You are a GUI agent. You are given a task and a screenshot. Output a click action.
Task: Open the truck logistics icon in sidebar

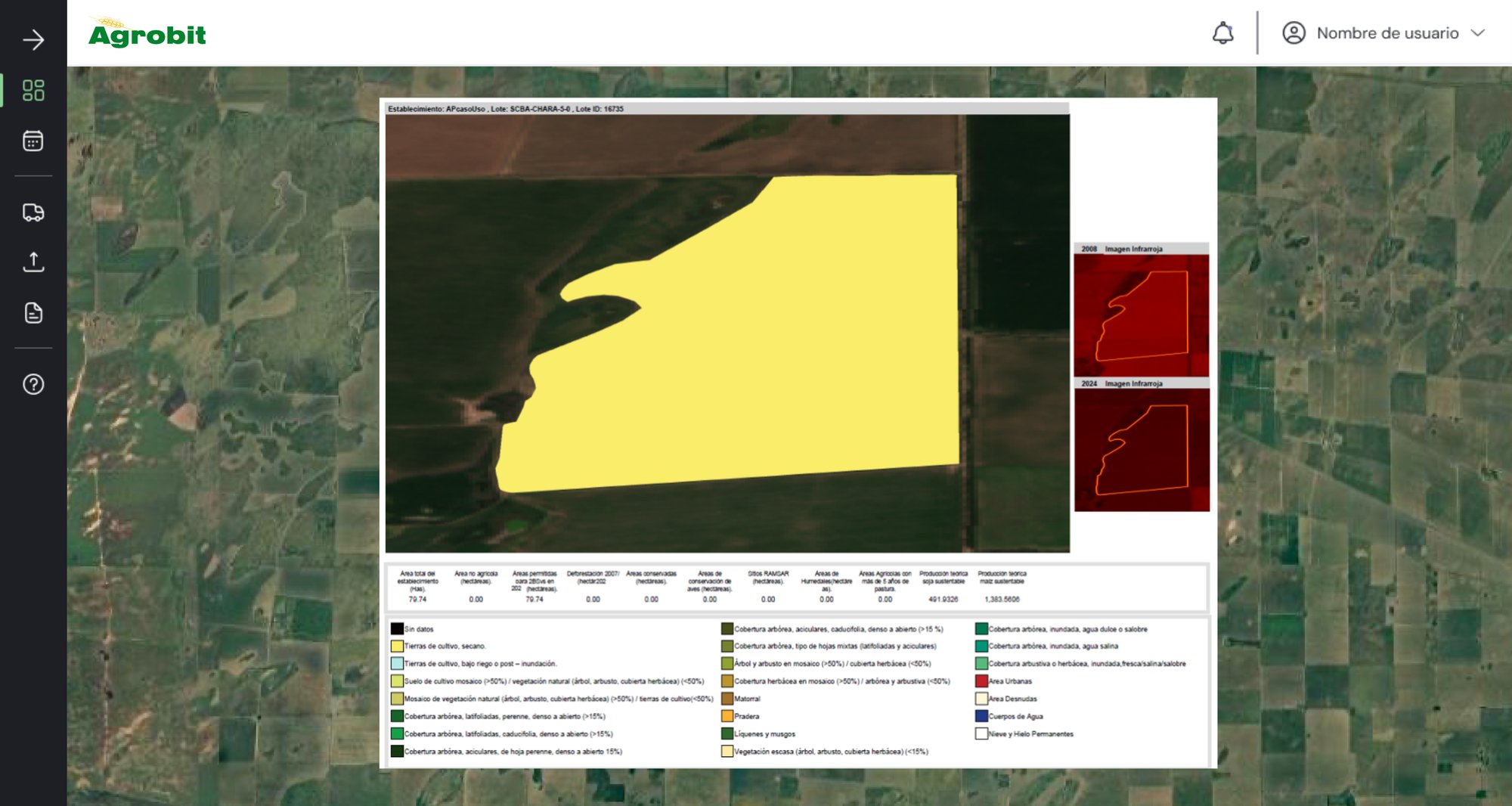[33, 212]
